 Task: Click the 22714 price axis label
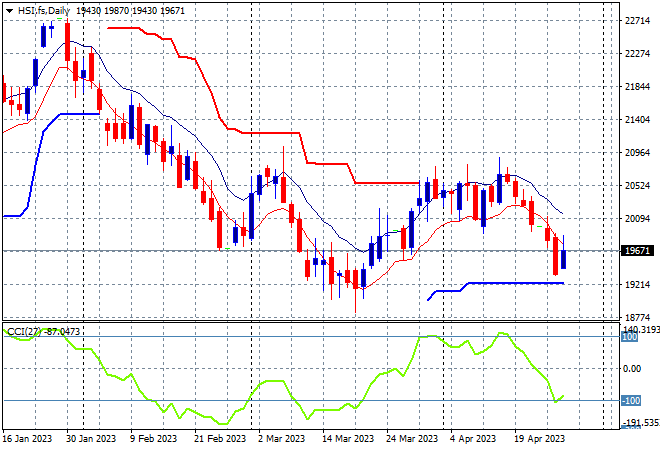pyautogui.click(x=637, y=21)
